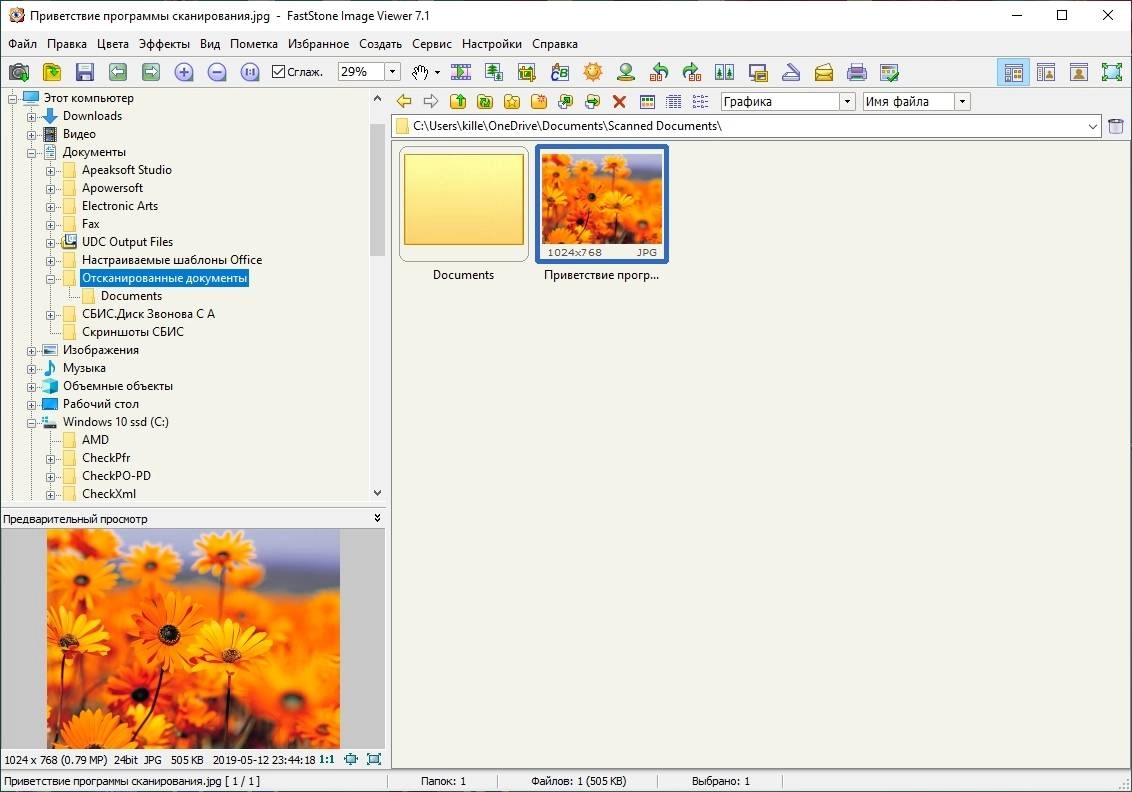Go up one folder level icon
This screenshot has width=1132, height=792.
click(x=458, y=102)
